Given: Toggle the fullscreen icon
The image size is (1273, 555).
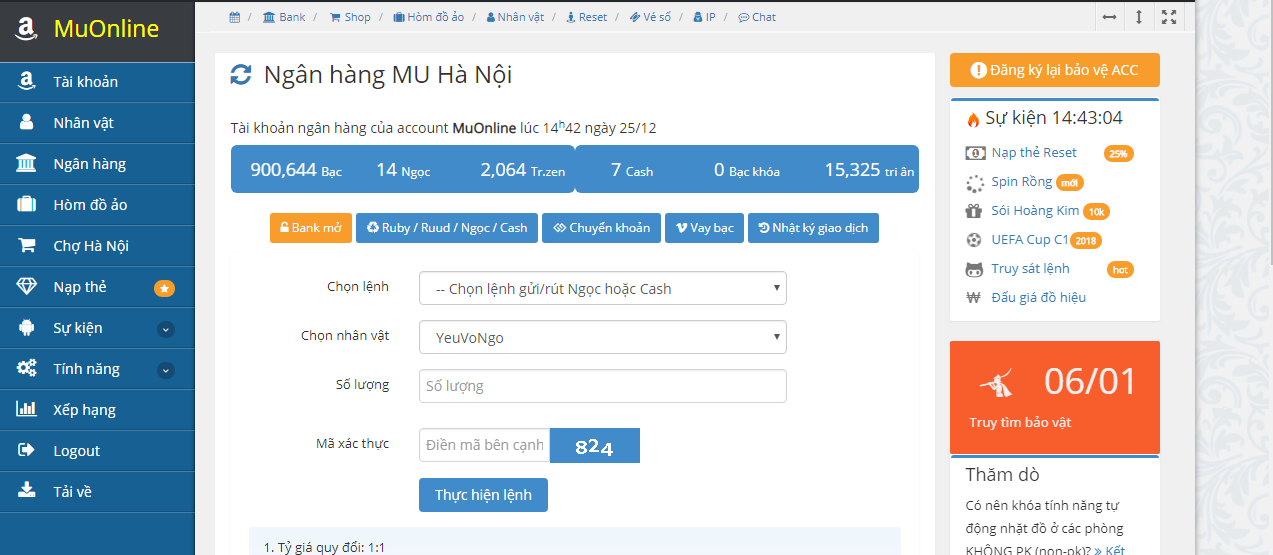Looking at the screenshot, I should click(1169, 17).
